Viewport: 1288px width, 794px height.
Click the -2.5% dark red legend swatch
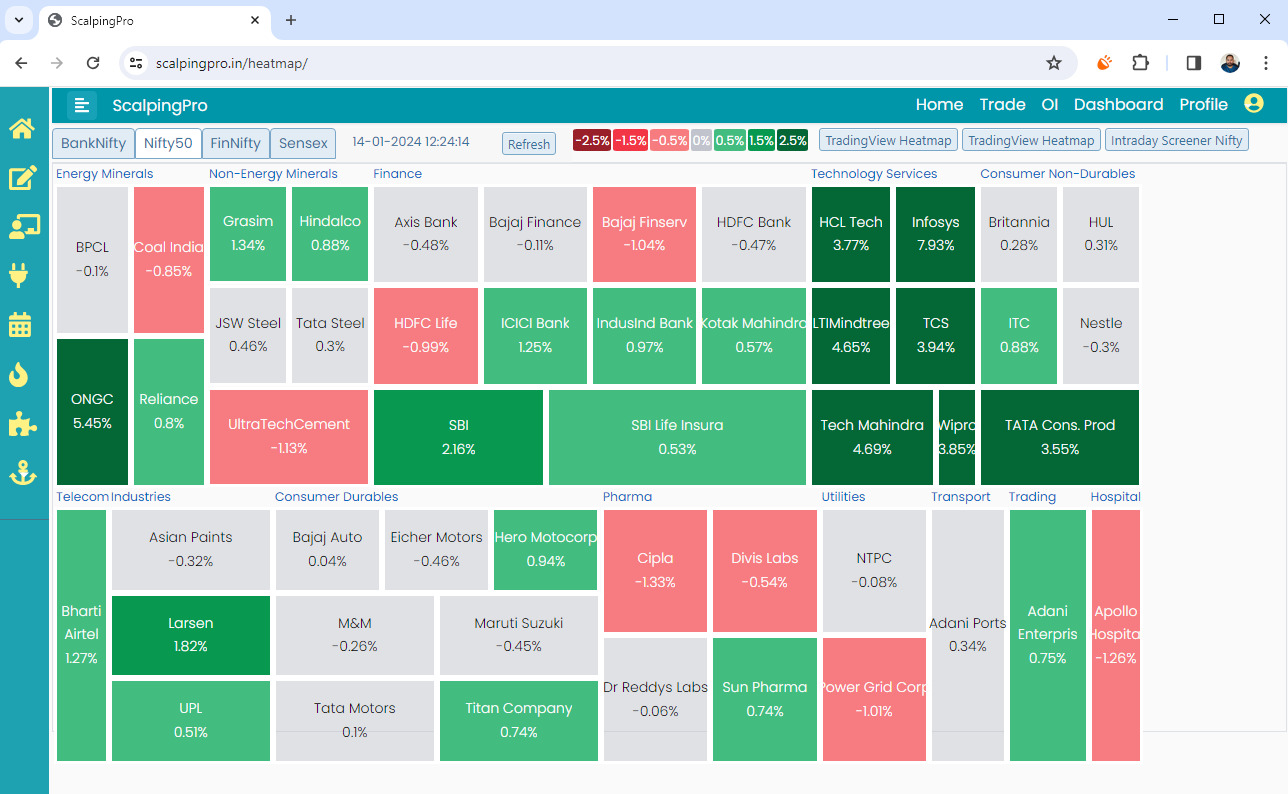592,140
